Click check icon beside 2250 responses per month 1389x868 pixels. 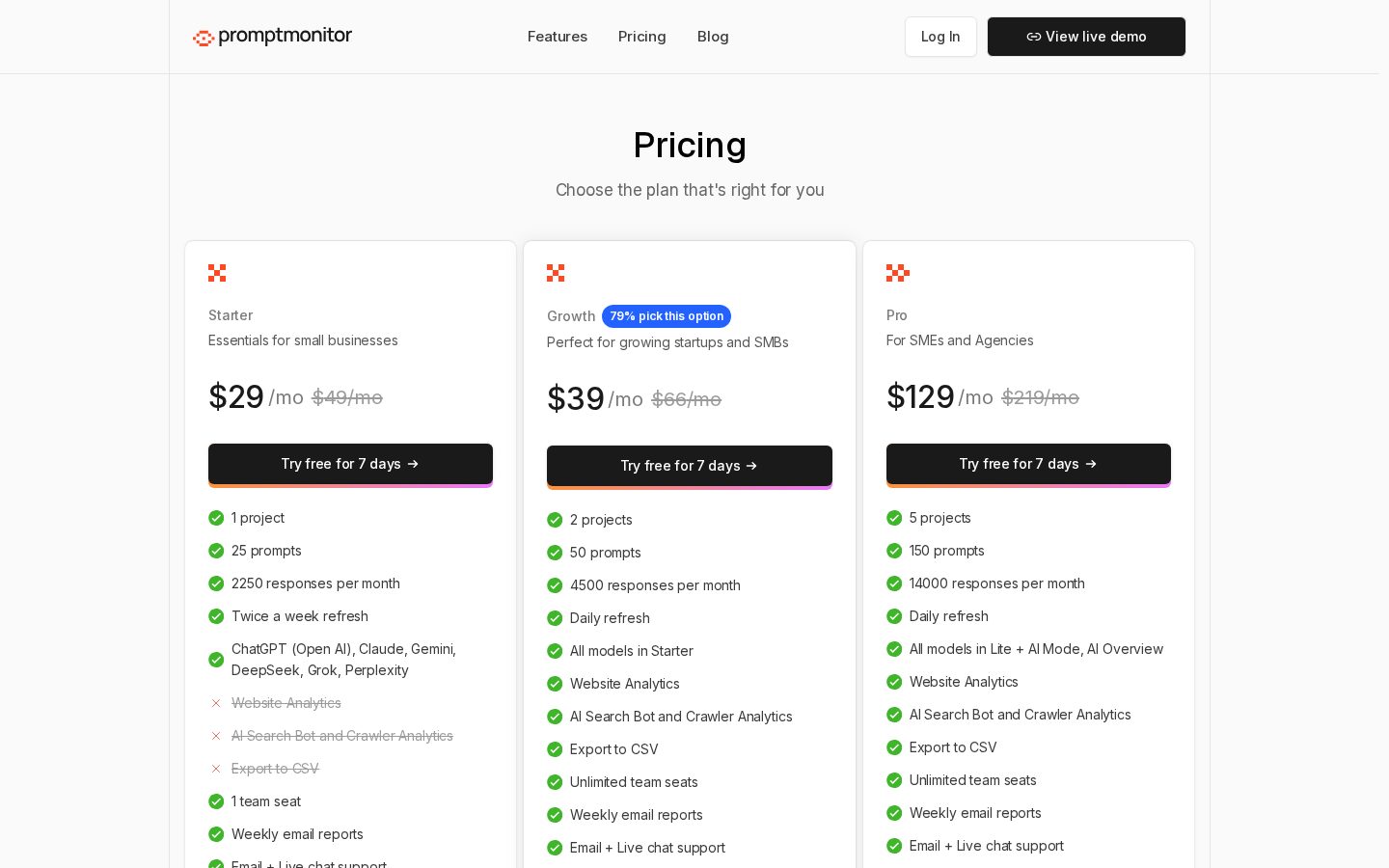tap(216, 583)
